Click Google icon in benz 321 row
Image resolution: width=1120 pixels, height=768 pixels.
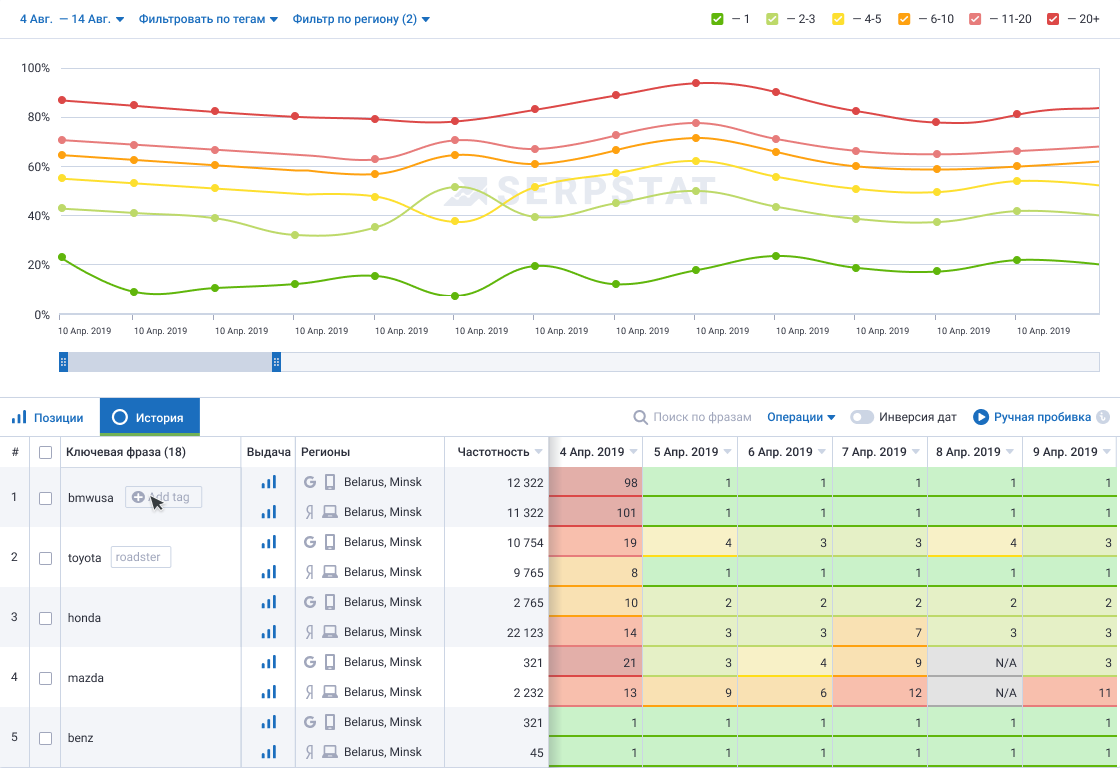310,722
